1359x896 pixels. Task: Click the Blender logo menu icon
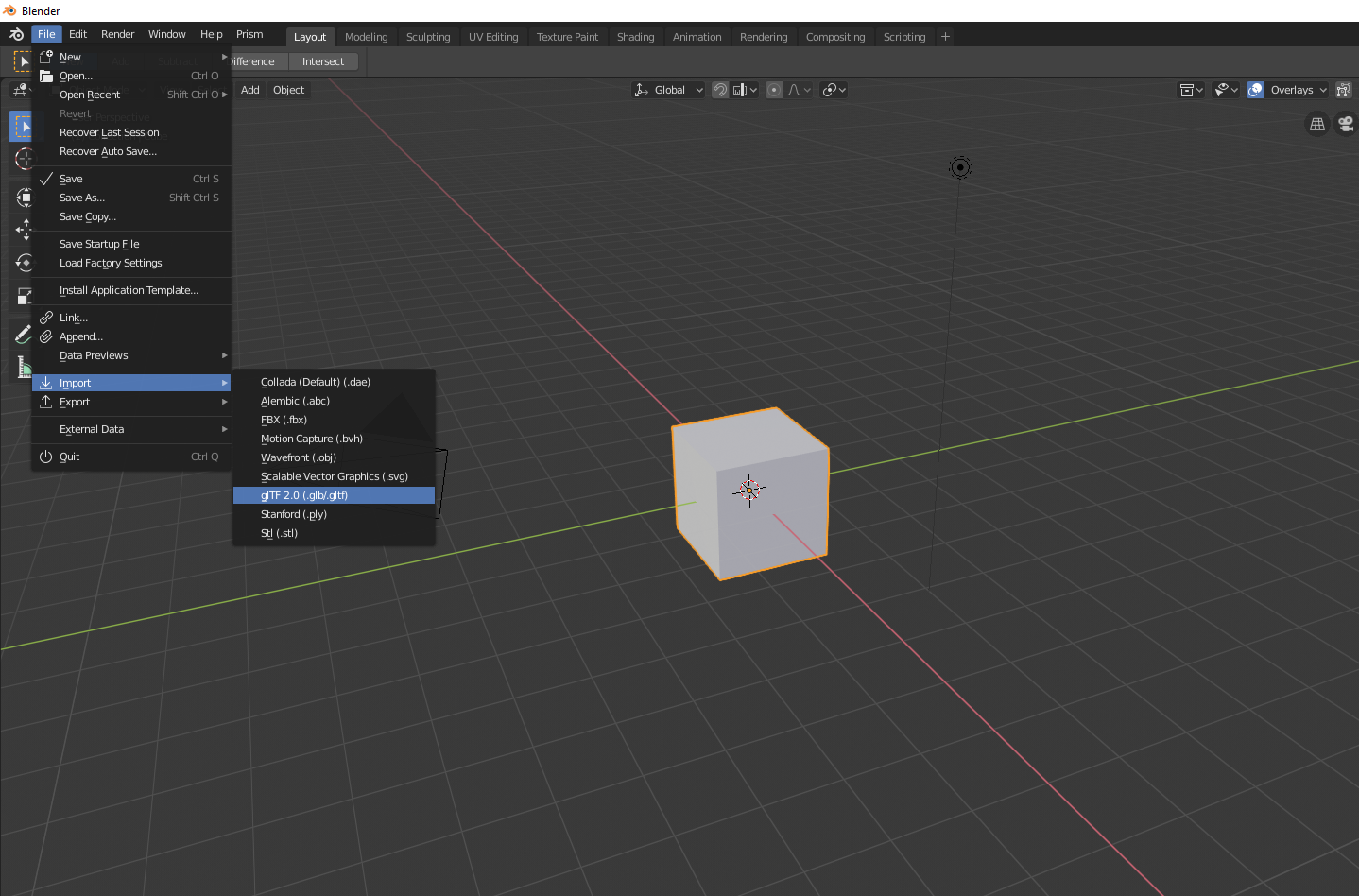16,34
